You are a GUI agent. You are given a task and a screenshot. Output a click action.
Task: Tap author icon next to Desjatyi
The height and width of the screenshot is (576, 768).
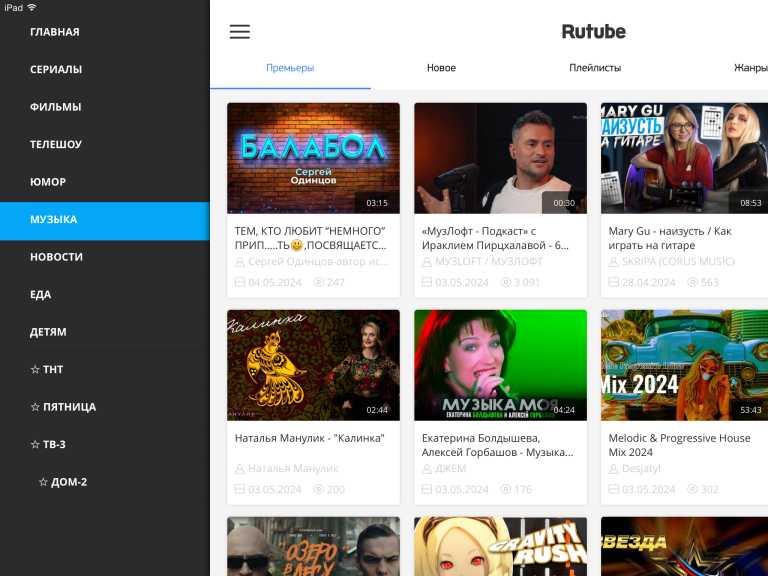tap(613, 469)
